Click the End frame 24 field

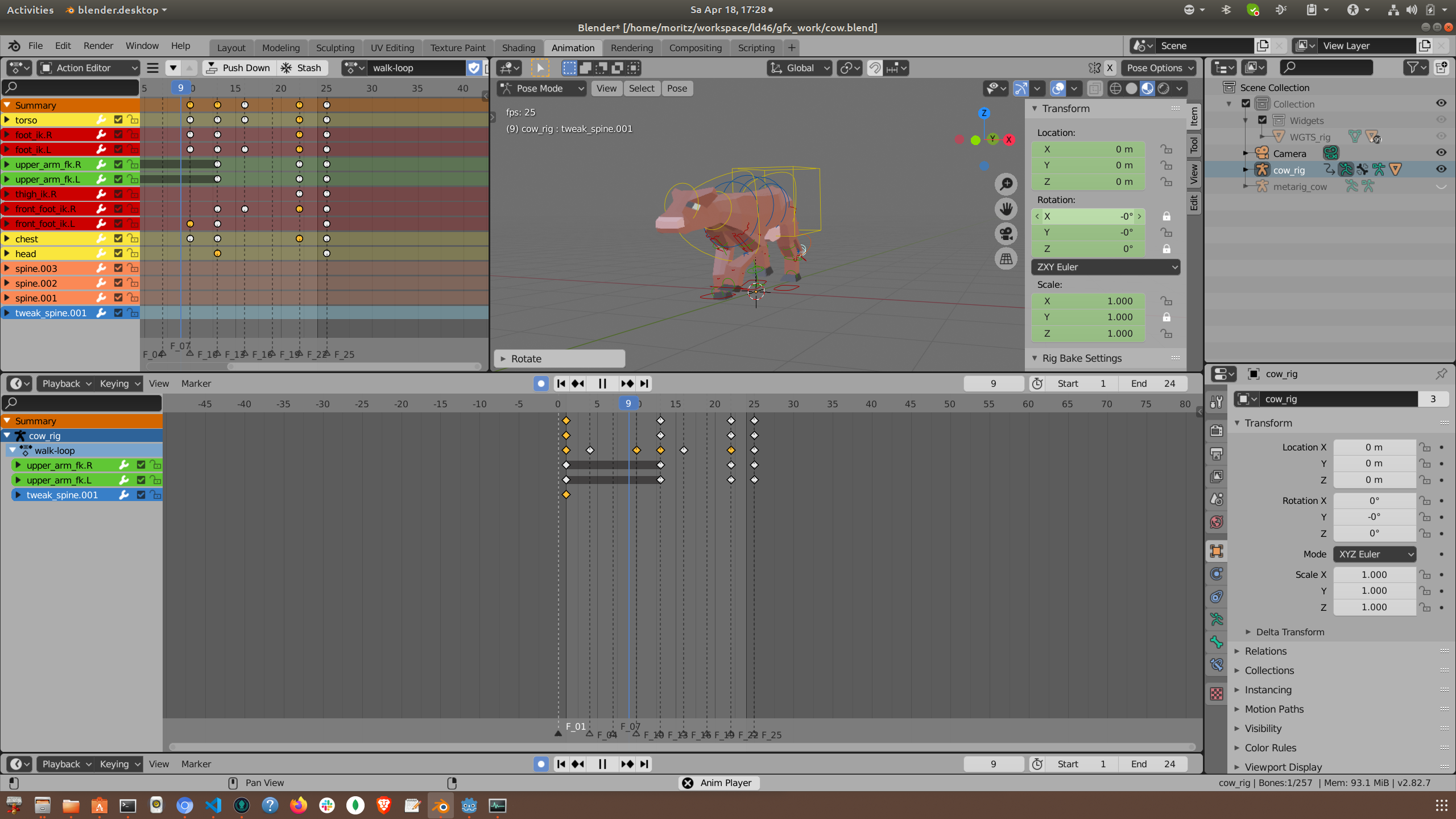1153,383
